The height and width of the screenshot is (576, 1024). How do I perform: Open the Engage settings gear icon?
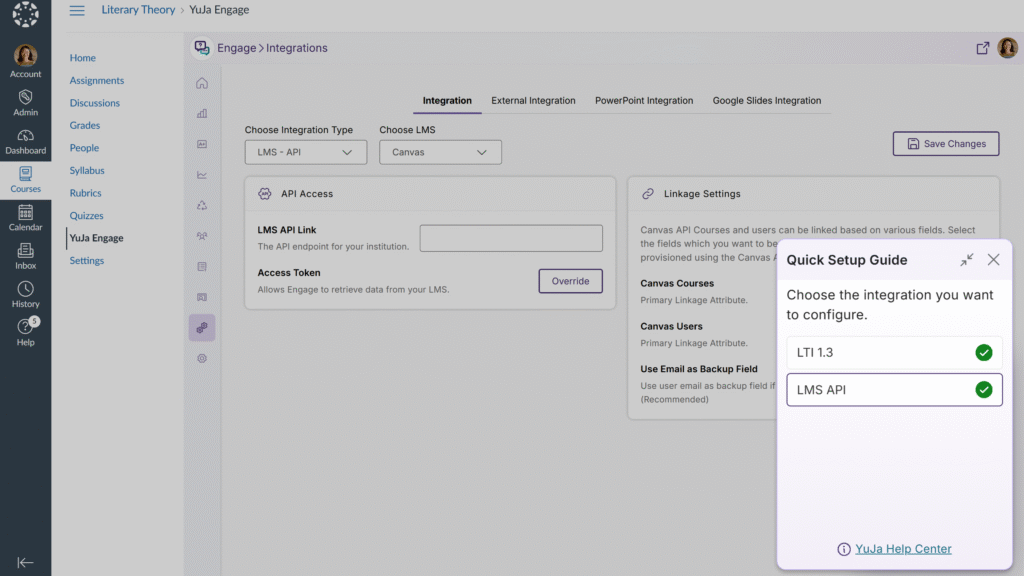202,358
